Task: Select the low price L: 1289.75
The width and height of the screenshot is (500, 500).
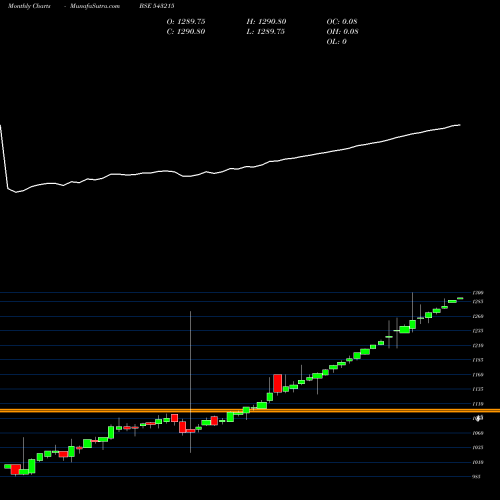Action: (x=265, y=32)
